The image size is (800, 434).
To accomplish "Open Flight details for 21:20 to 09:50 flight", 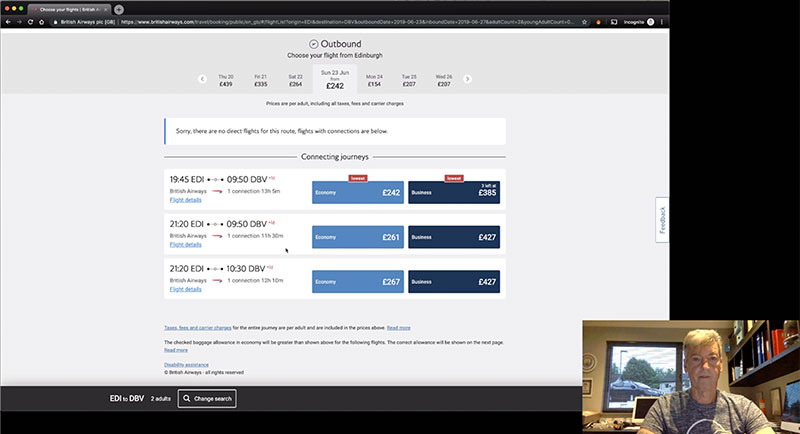I will pos(185,245).
